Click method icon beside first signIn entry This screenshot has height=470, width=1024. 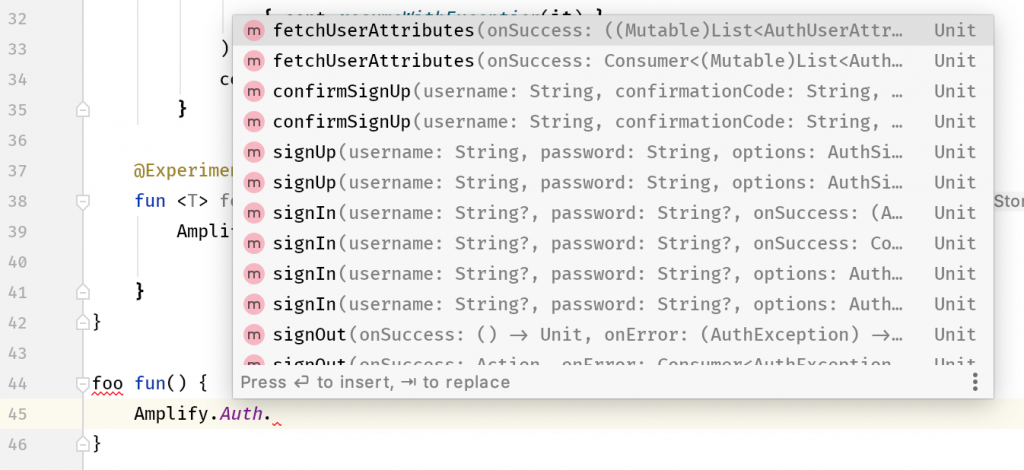(253, 213)
